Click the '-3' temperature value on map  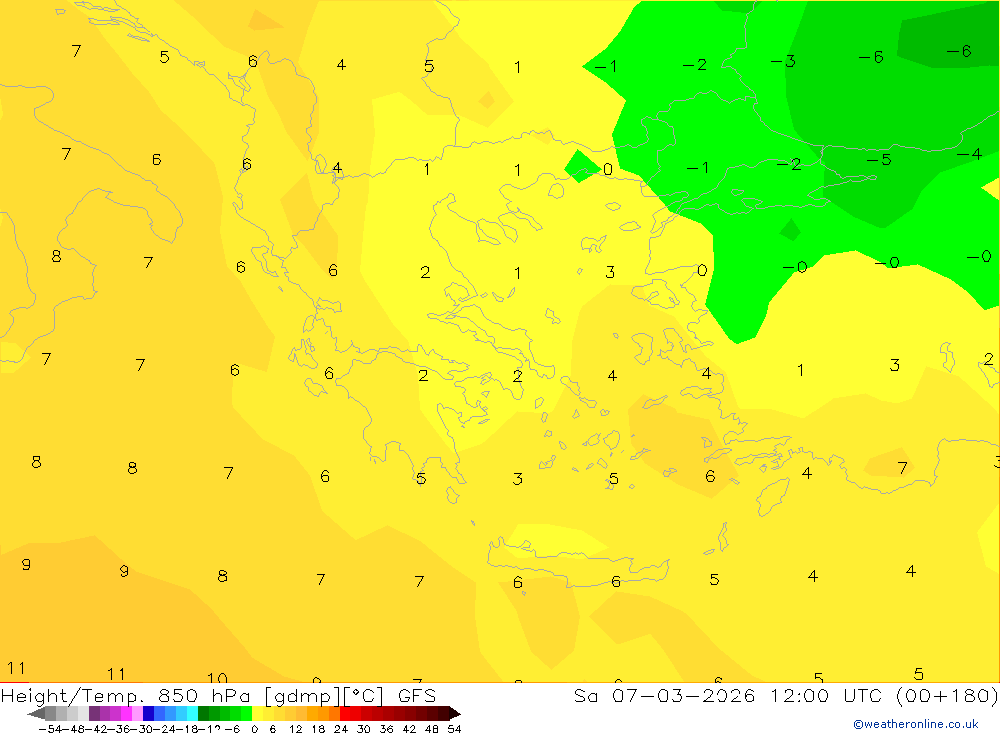(783, 61)
